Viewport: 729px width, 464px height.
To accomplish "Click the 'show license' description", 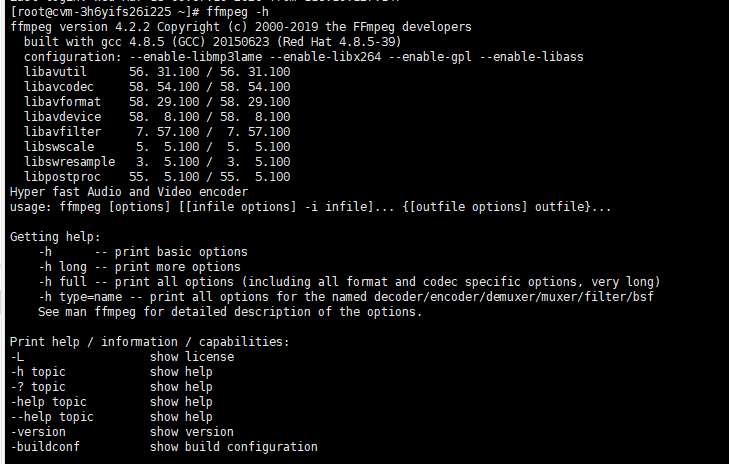I will (192, 356).
